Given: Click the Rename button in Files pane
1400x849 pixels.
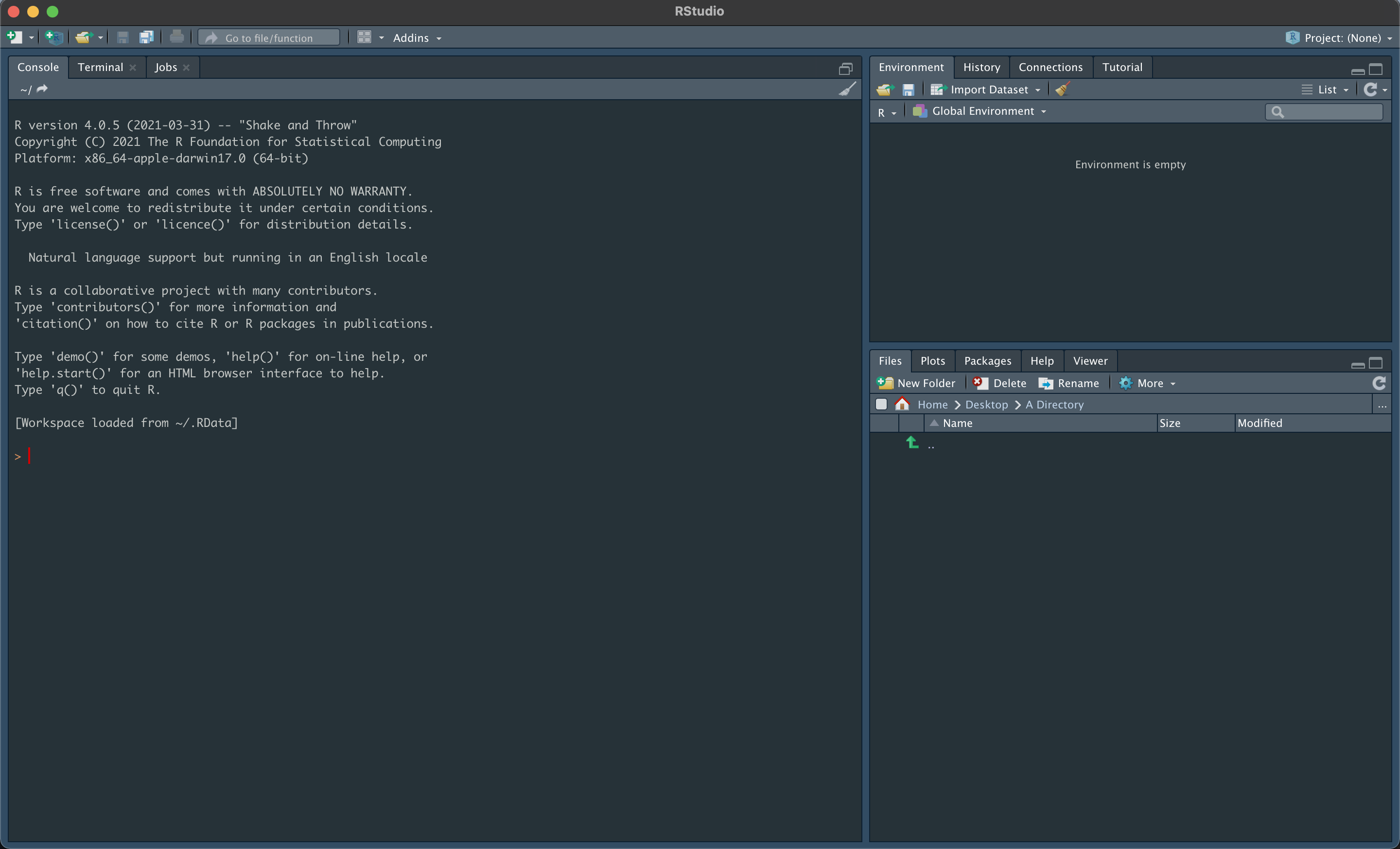Looking at the screenshot, I should (x=1069, y=384).
